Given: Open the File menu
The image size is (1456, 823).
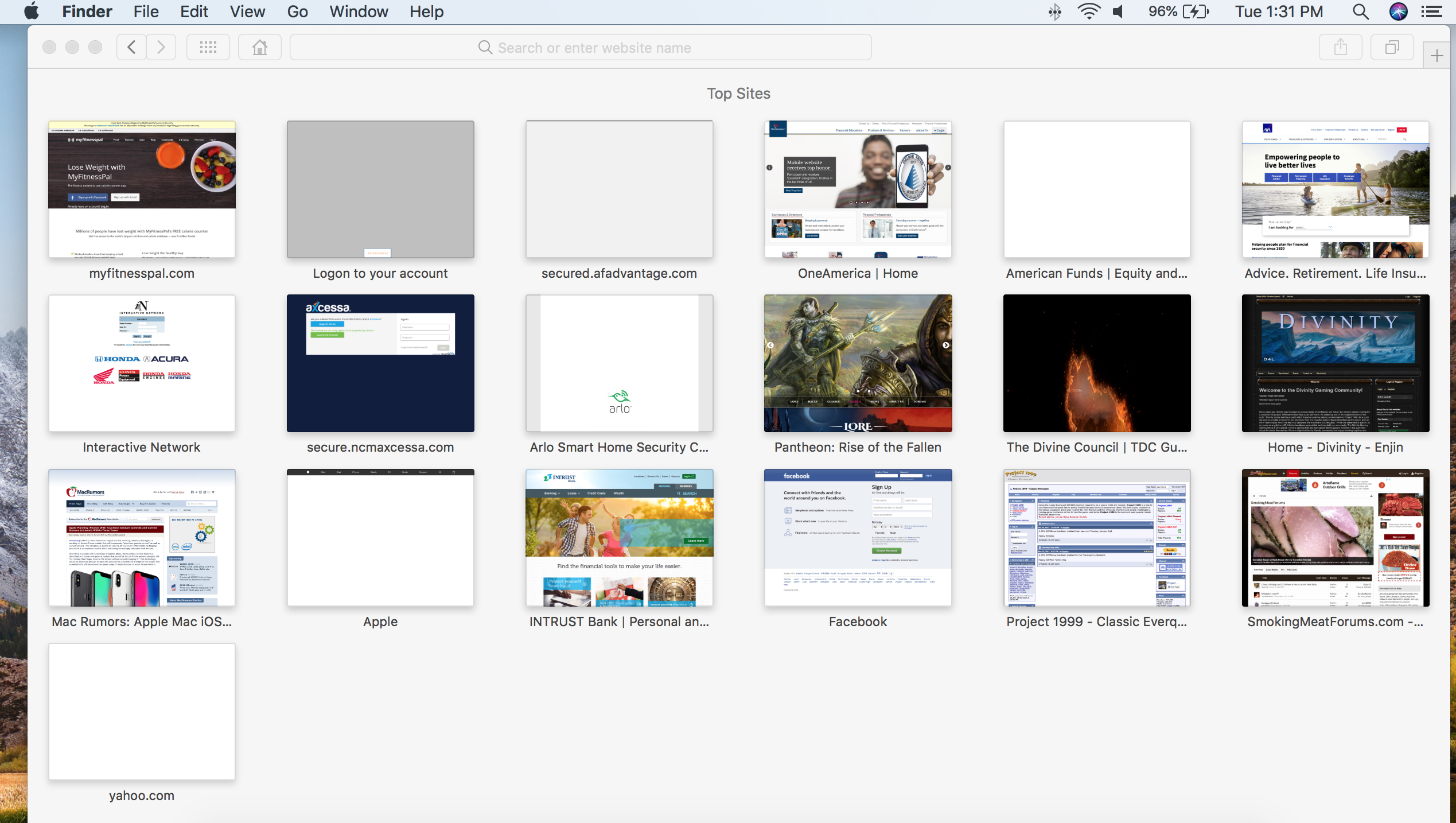Looking at the screenshot, I should [146, 11].
